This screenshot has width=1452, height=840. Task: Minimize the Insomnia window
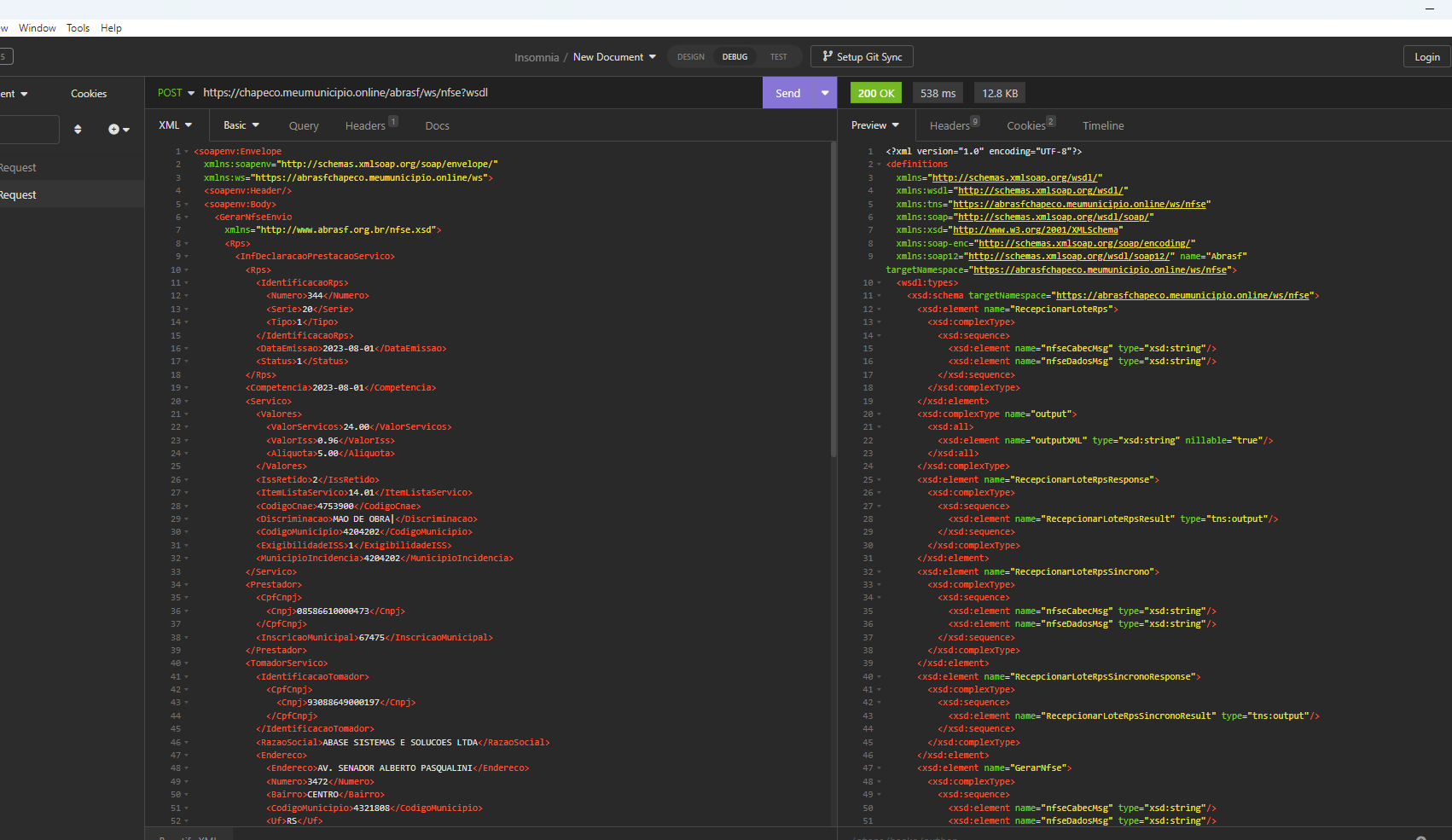1429,9
